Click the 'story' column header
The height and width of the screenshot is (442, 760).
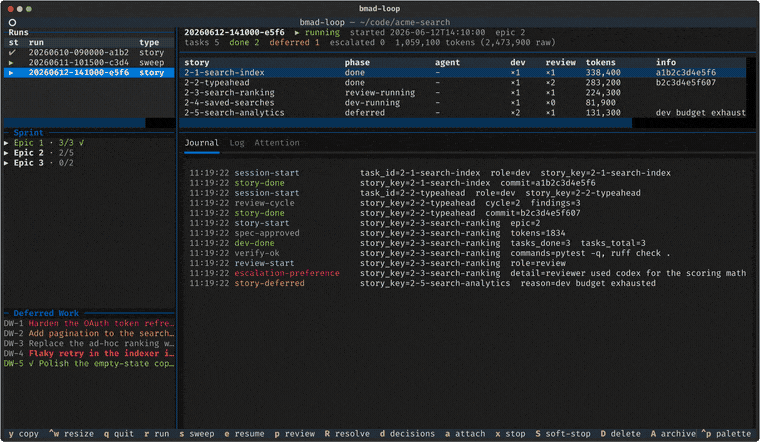tap(196, 63)
